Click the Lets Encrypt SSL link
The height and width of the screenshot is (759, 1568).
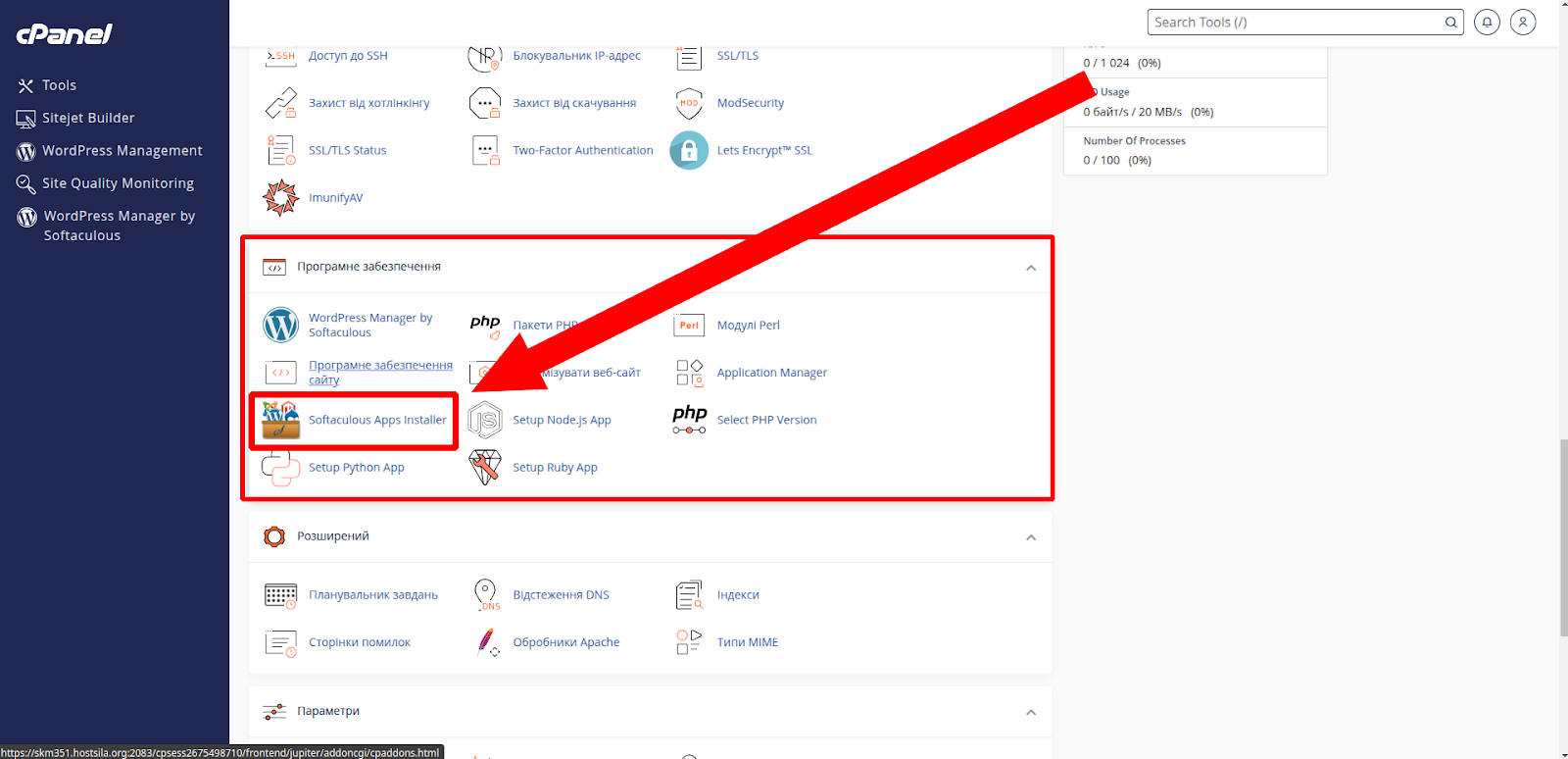point(764,150)
